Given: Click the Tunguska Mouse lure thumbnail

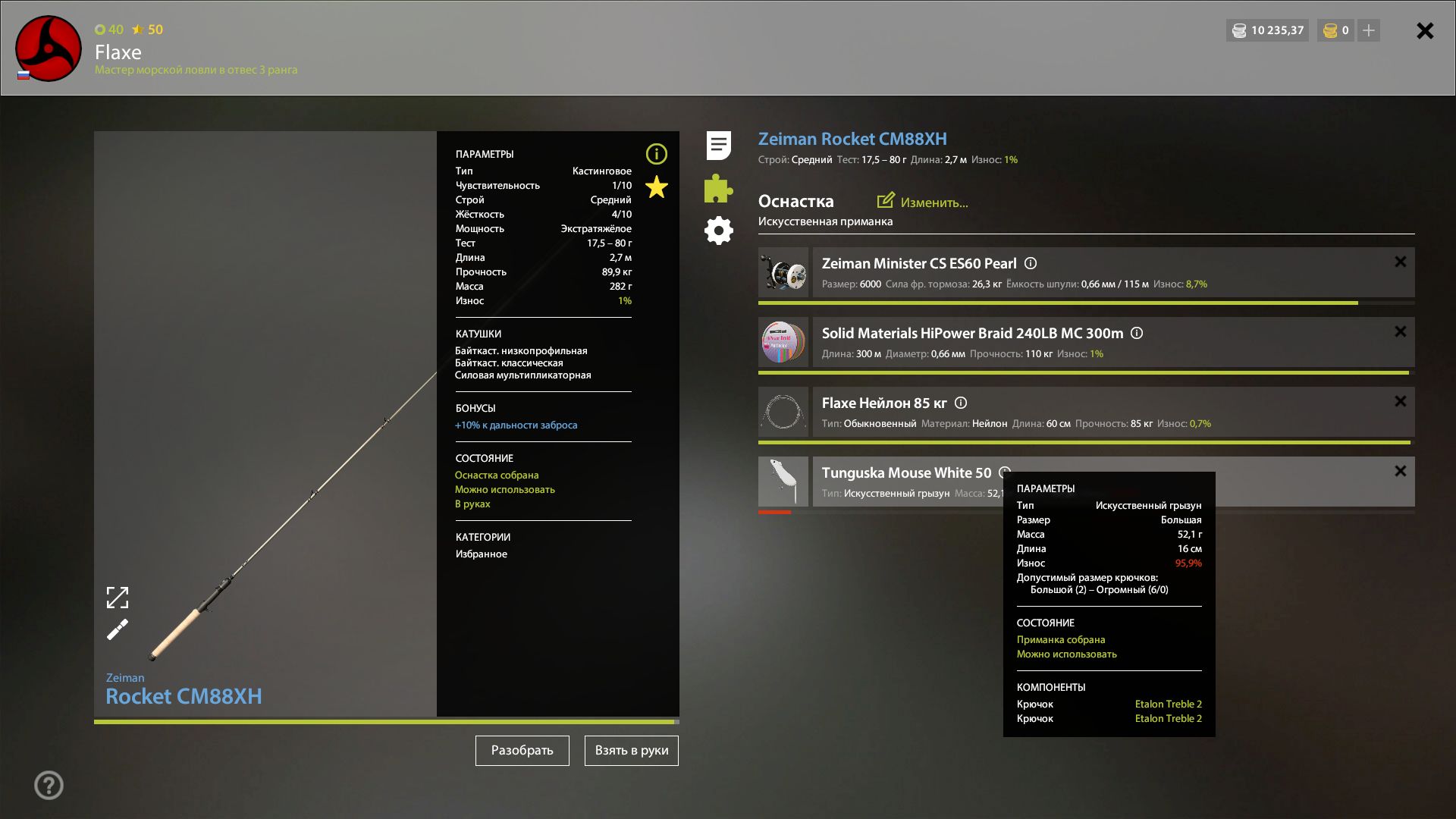Looking at the screenshot, I should tap(783, 482).
